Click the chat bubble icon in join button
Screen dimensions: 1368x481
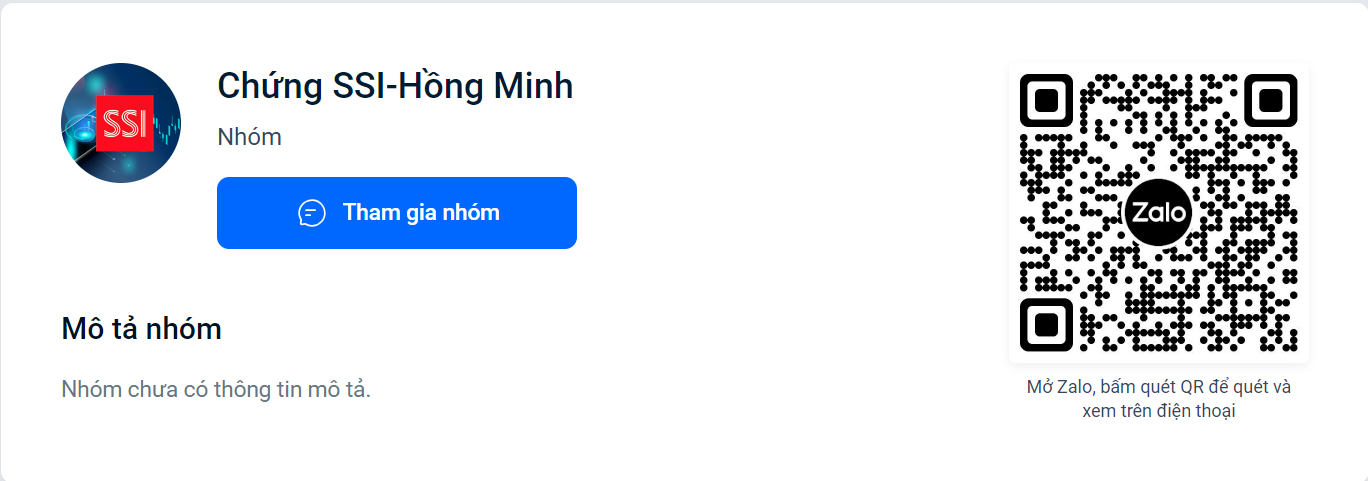click(x=312, y=213)
